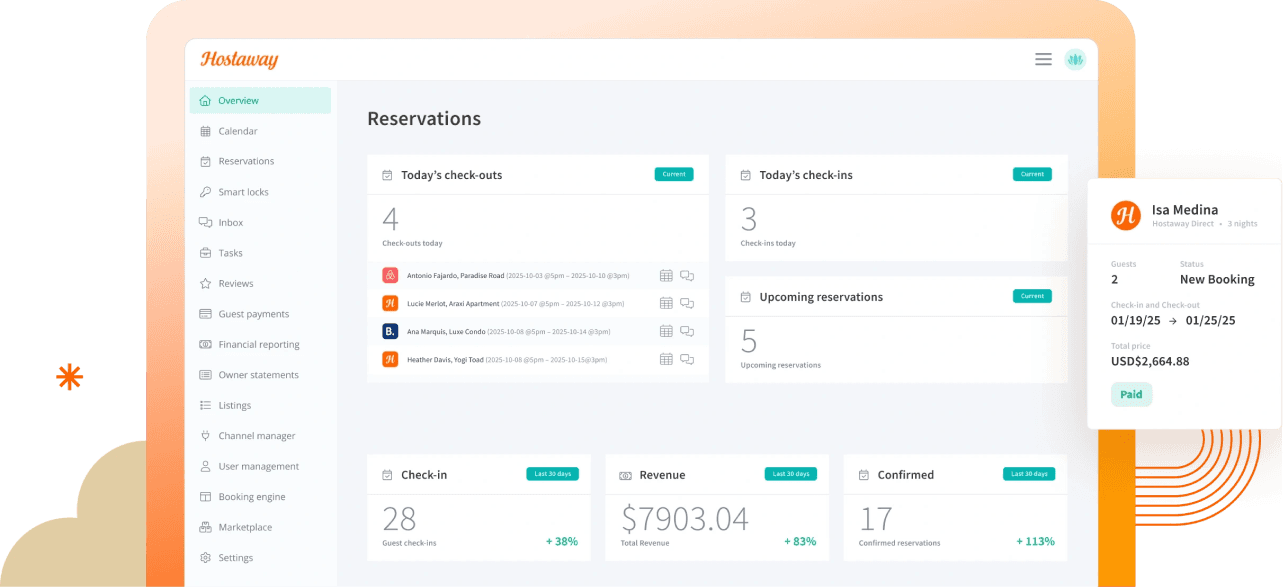Open chat icon for Heather Davis
Viewport: 1283px width, 587px height.
(687, 359)
